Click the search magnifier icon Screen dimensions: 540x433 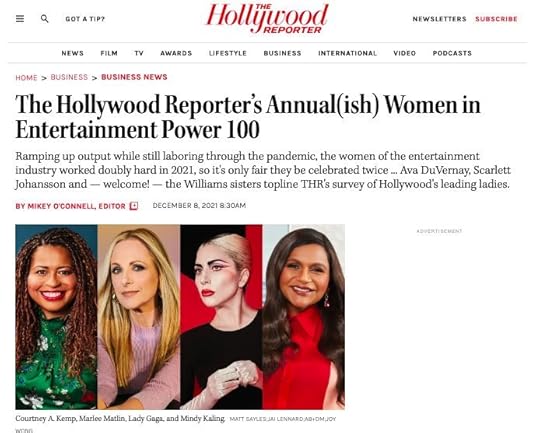coord(44,19)
